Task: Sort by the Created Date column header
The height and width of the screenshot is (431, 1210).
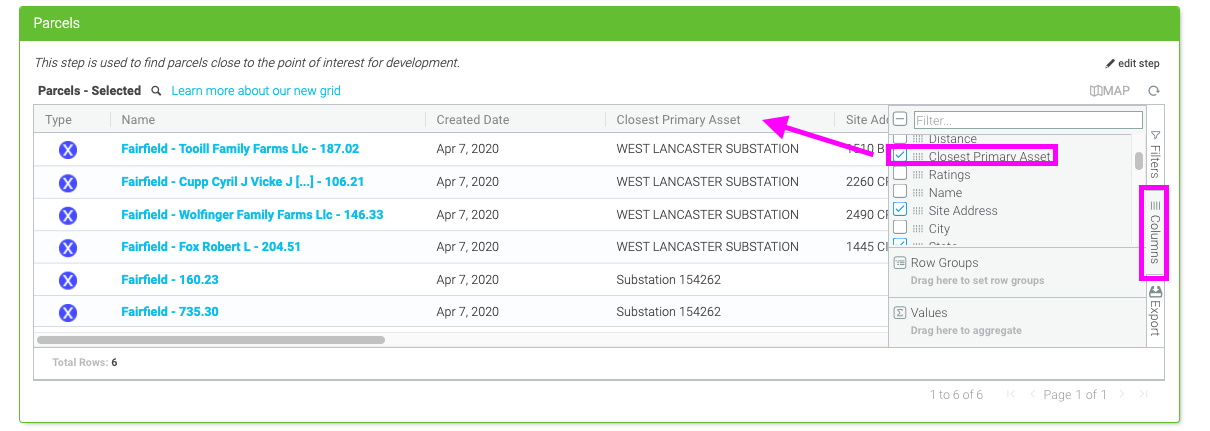Action: pos(473,120)
